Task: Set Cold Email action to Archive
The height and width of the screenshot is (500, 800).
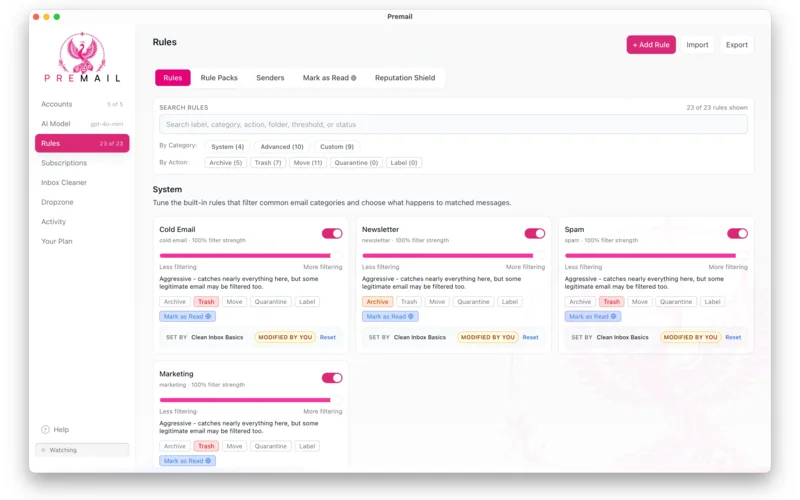Action: 174,302
